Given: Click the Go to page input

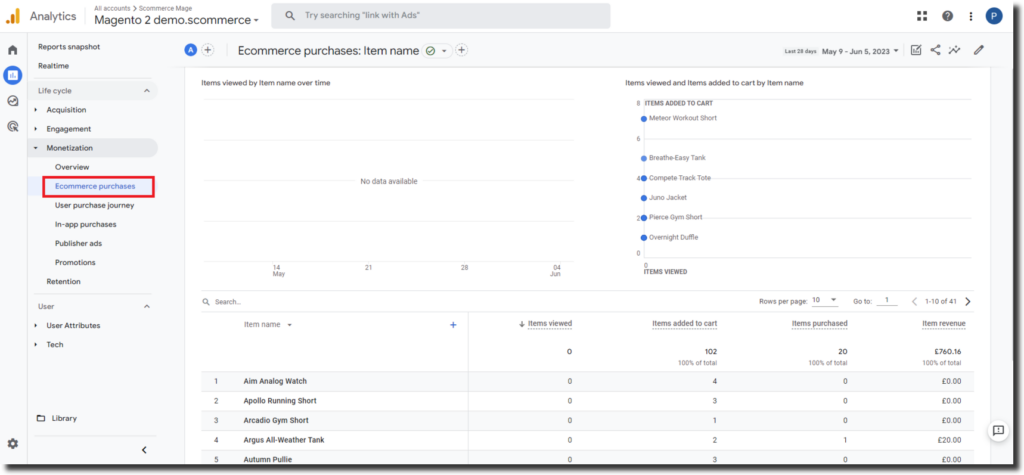Looking at the screenshot, I should (x=887, y=301).
